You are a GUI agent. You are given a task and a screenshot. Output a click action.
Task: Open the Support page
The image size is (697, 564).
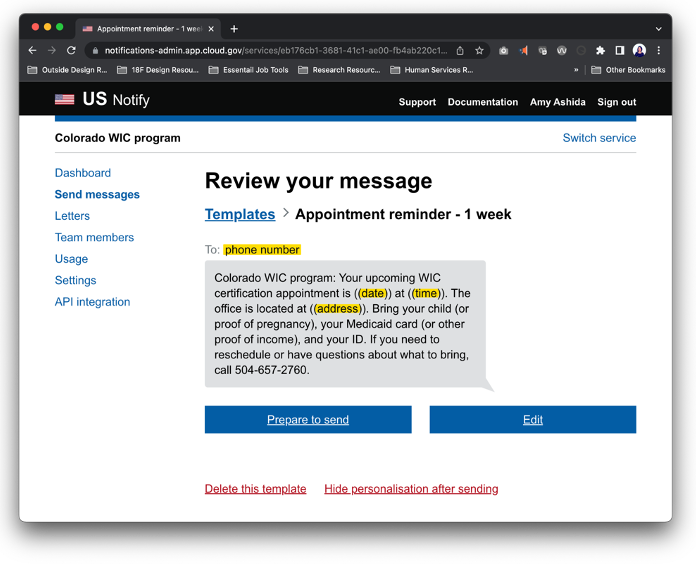pyautogui.click(x=417, y=102)
